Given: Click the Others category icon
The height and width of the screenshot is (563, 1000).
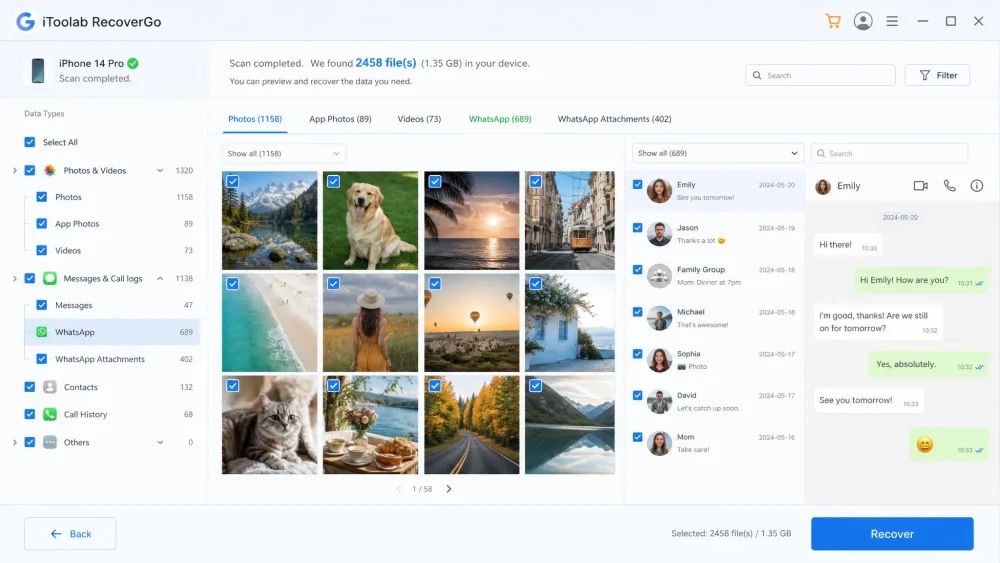Looking at the screenshot, I should (50, 442).
